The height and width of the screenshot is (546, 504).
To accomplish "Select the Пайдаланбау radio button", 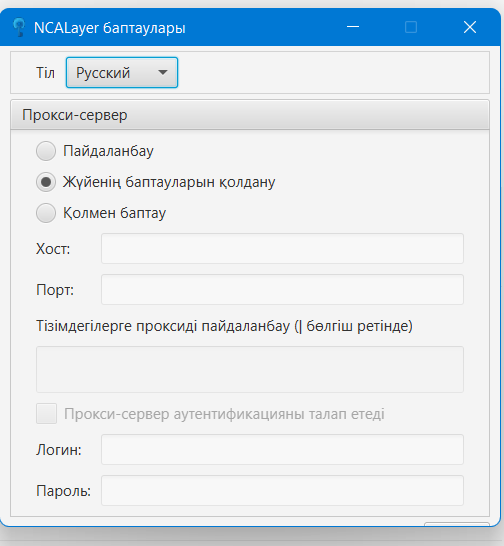I will pos(46,151).
